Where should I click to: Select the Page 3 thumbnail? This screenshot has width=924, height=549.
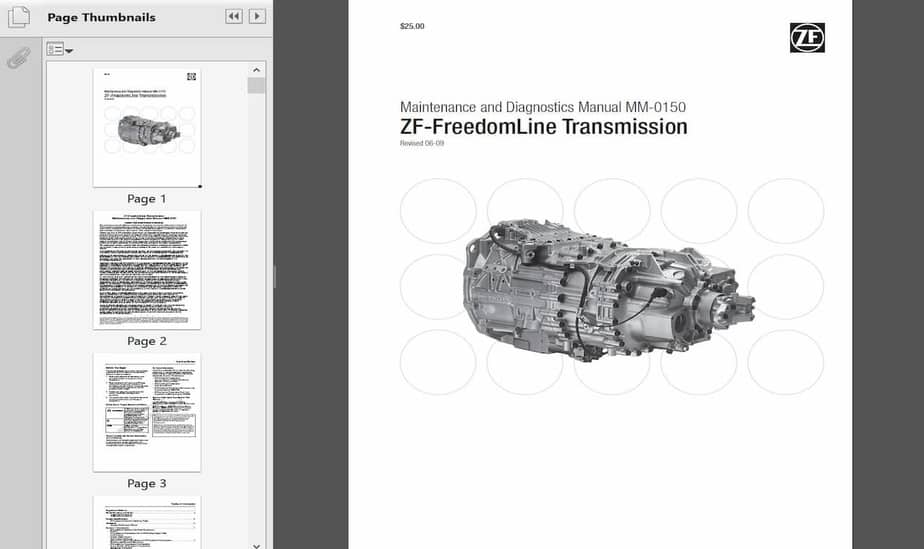[x=147, y=412]
